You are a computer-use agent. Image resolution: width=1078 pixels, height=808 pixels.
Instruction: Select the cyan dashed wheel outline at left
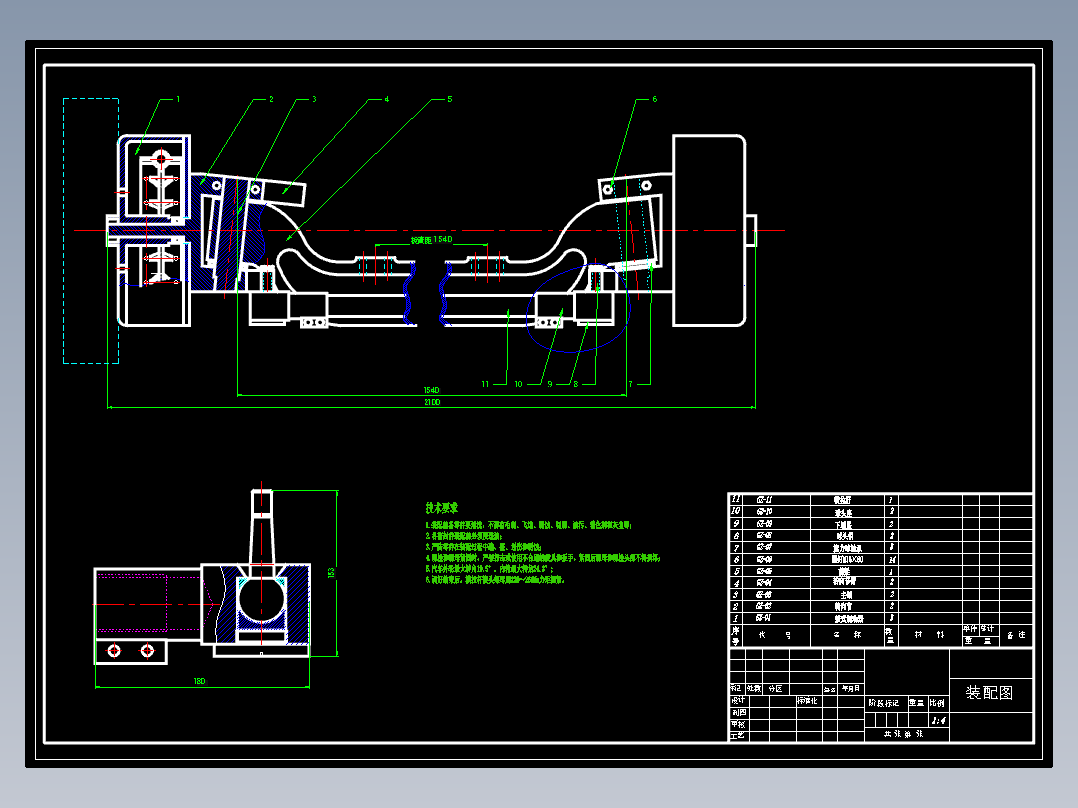tap(91, 231)
